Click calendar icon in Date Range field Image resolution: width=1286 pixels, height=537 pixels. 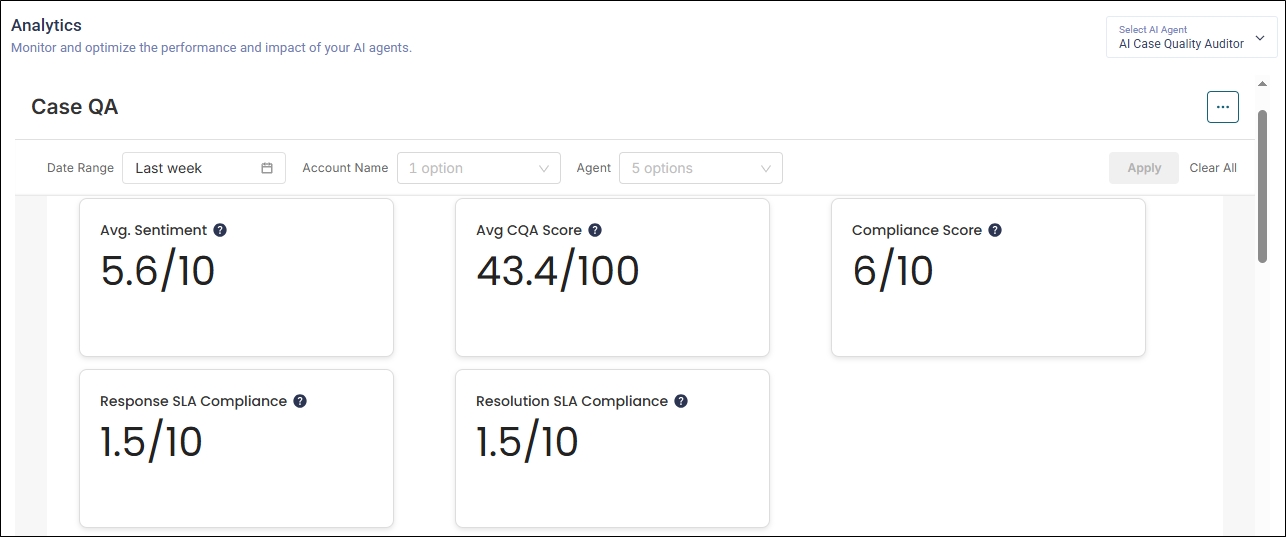pyautogui.click(x=267, y=168)
